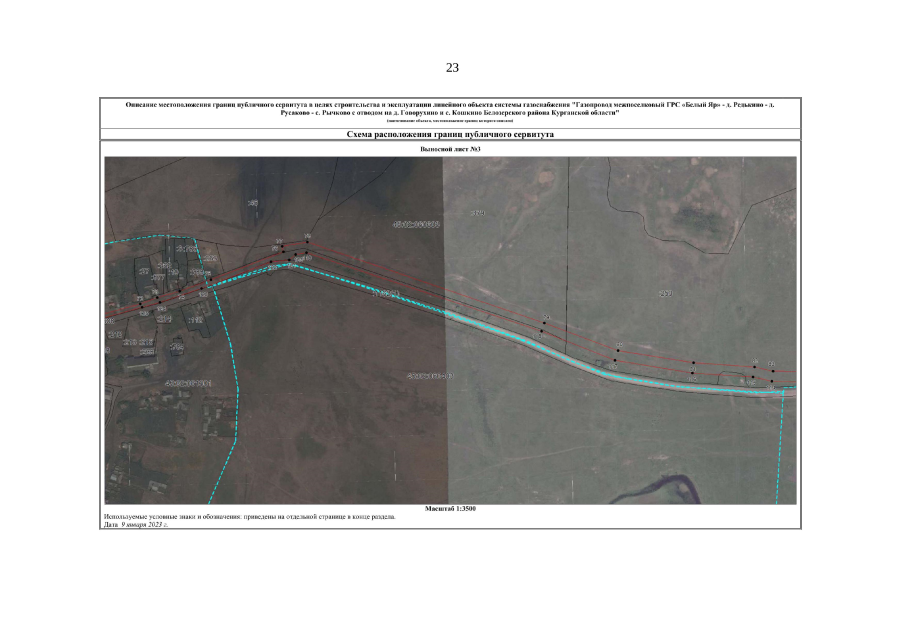This screenshot has width=905, height=640.
Task: Select the document title paragraph about "Газопровод межпоселковый"
Action: (450, 108)
